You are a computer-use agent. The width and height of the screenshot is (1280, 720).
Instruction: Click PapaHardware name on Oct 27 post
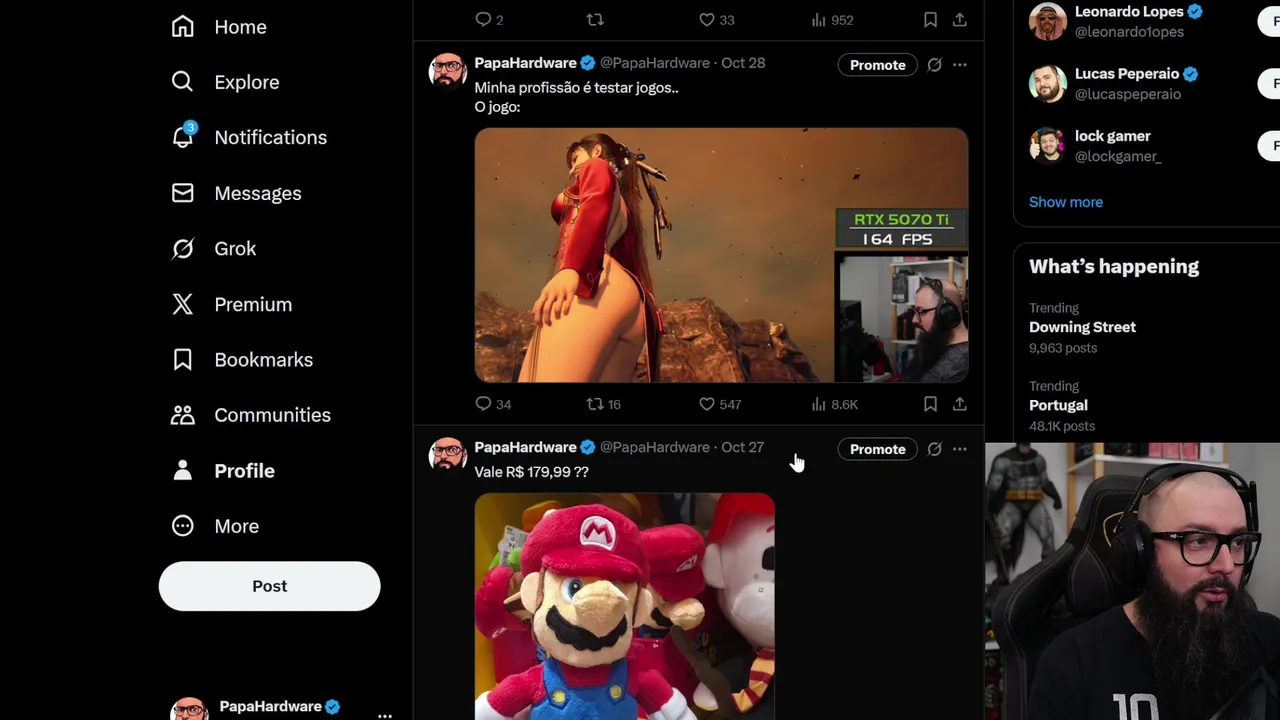[x=525, y=447]
